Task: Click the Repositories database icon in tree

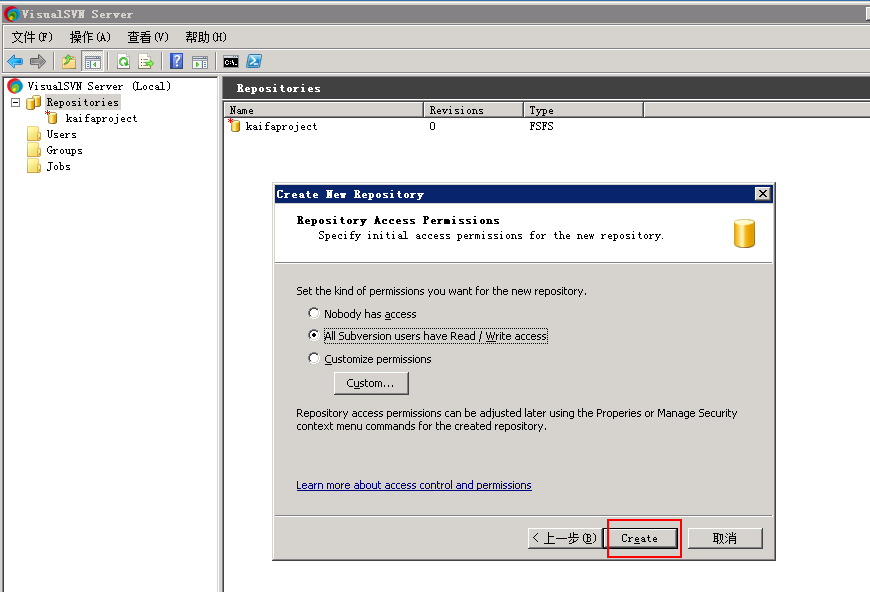Action: pyautogui.click(x=34, y=102)
